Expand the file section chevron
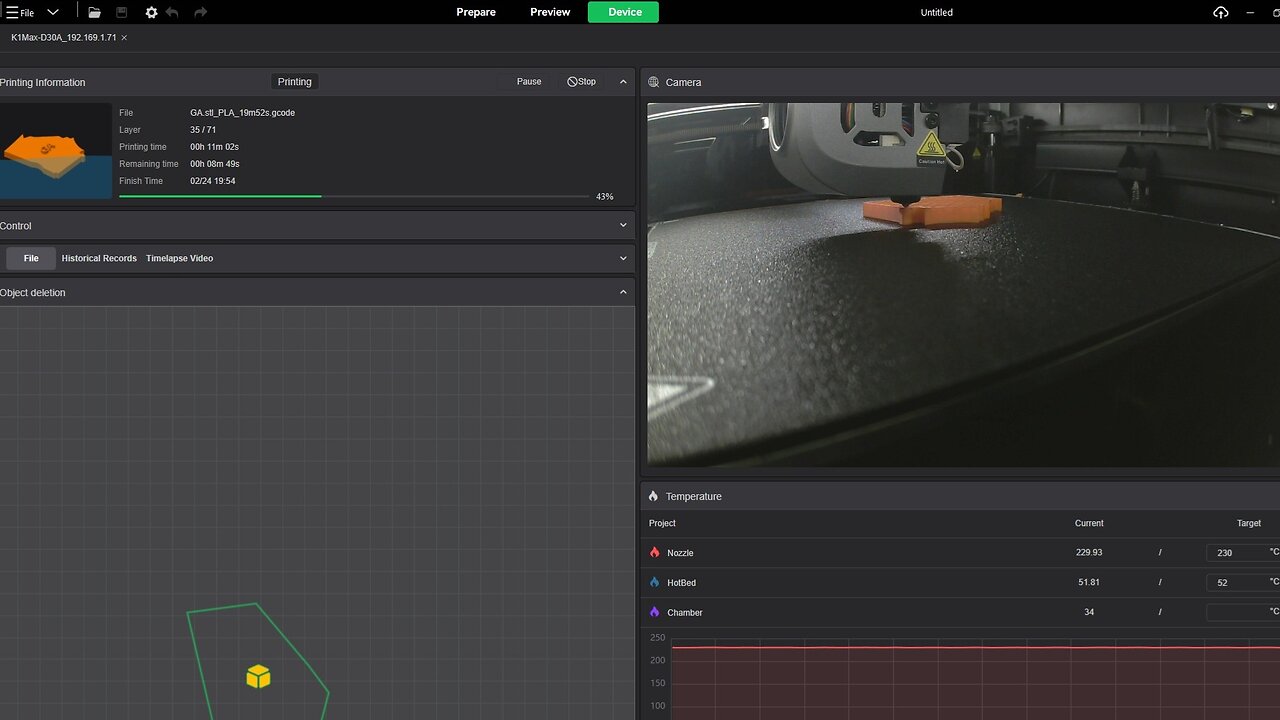The image size is (1280, 720). [x=623, y=258]
